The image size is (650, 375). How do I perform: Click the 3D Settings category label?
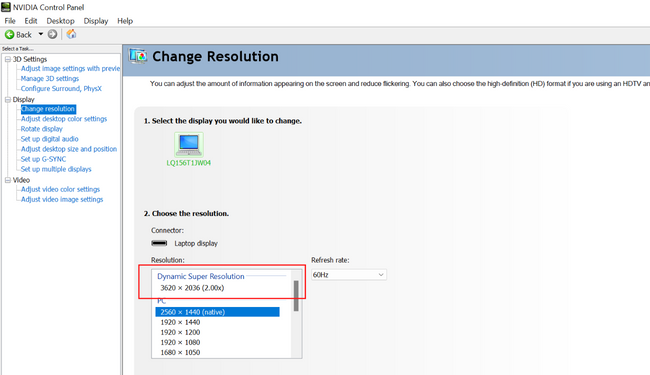pos(30,59)
